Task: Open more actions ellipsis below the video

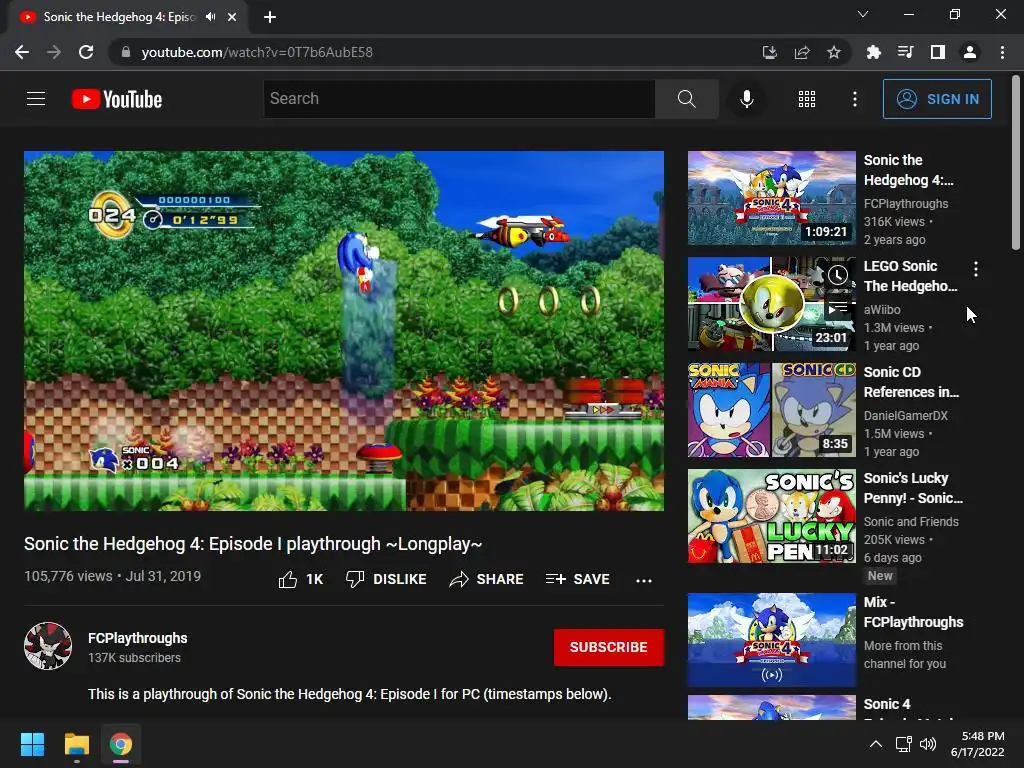Action: (x=644, y=581)
